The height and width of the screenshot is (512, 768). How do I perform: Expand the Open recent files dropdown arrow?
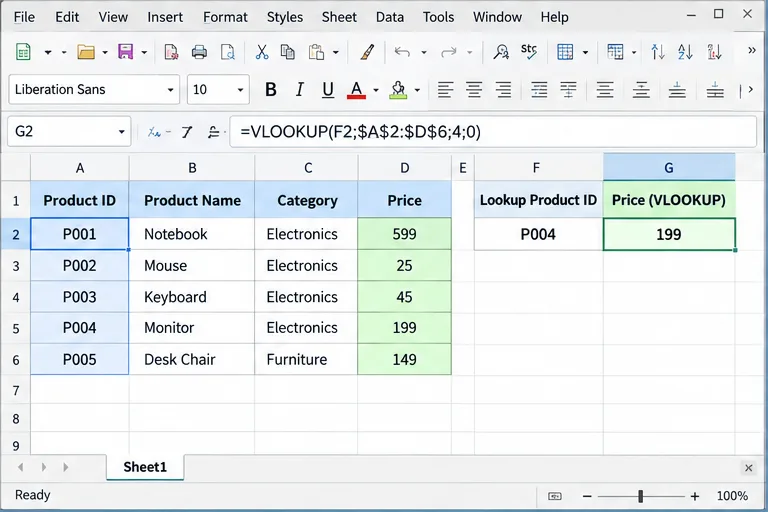(105, 52)
